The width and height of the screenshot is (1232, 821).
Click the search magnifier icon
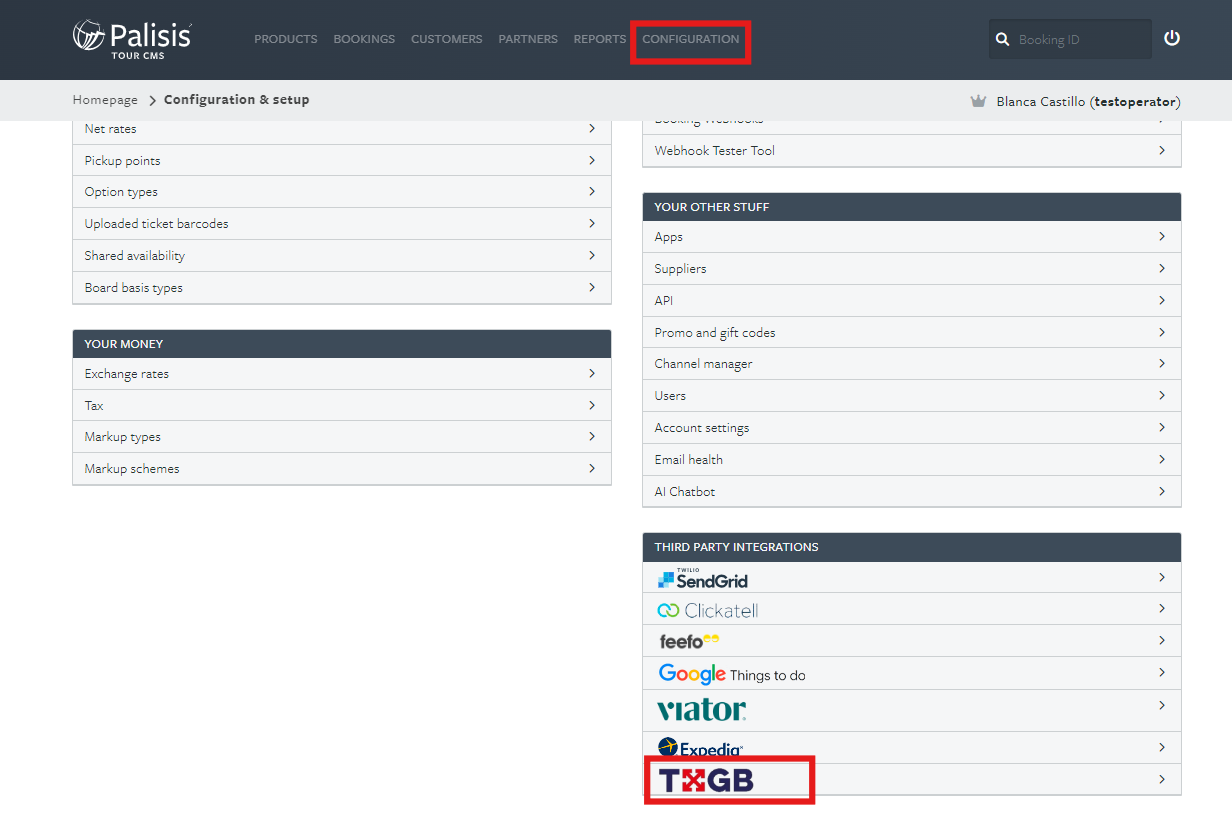click(x=1002, y=40)
